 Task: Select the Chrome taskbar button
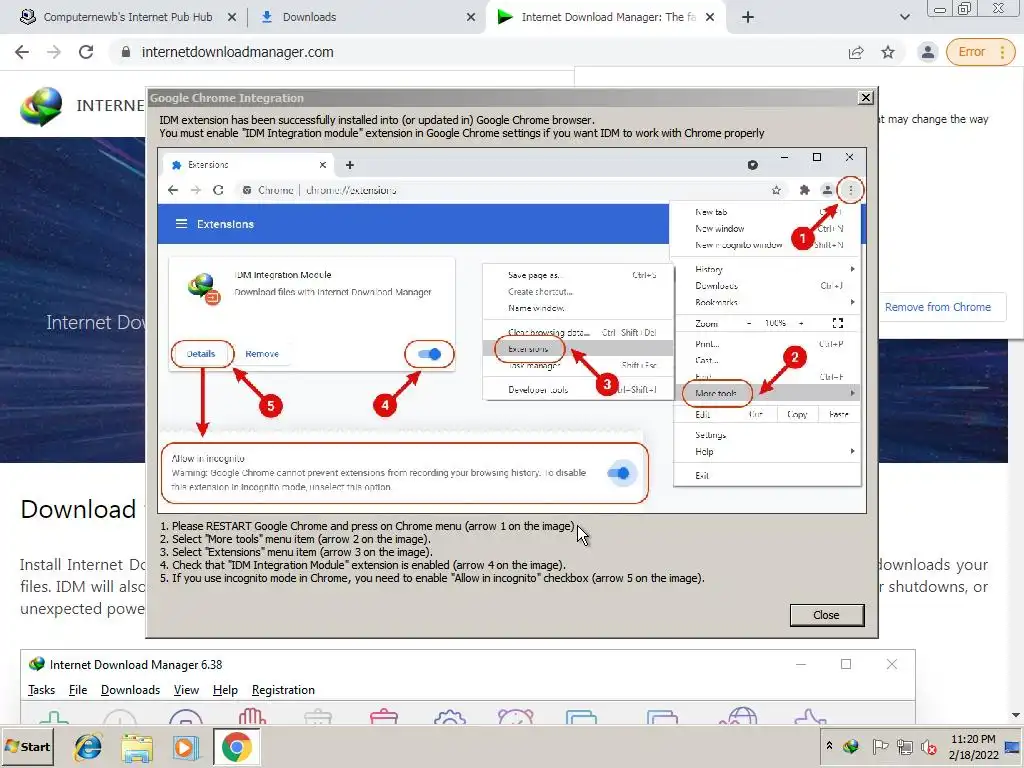[236, 746]
